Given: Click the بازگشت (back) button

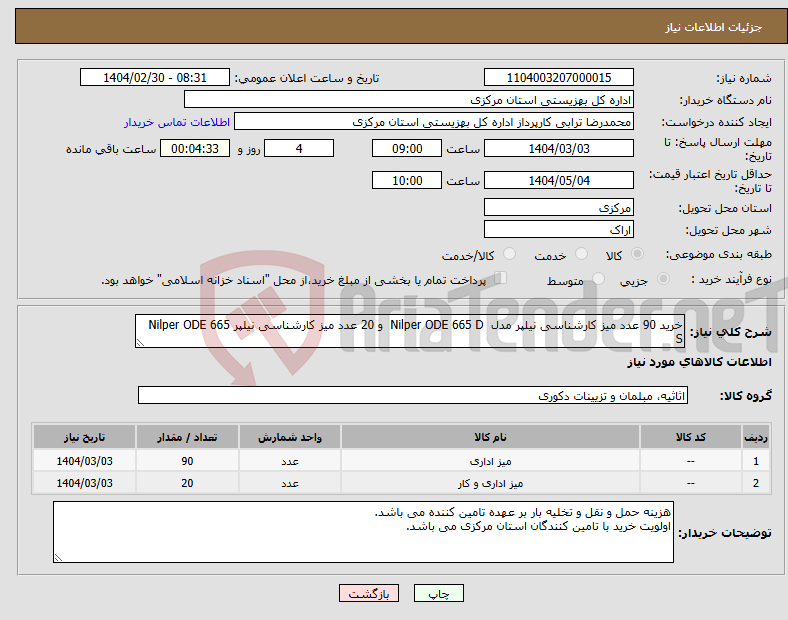Looking at the screenshot, I should click(x=369, y=593).
